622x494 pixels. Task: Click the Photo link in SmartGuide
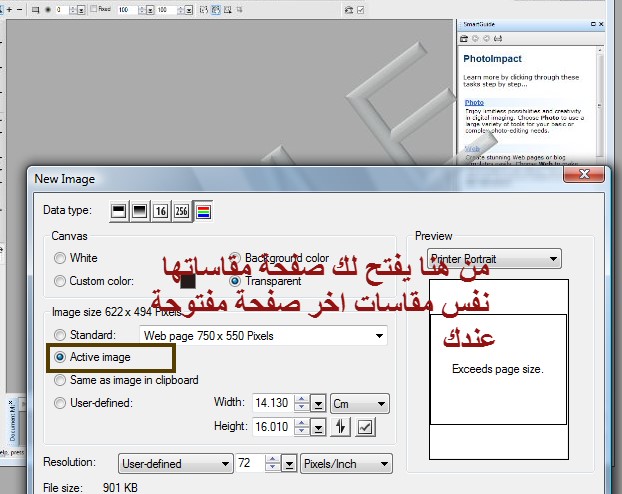pyautogui.click(x=474, y=102)
